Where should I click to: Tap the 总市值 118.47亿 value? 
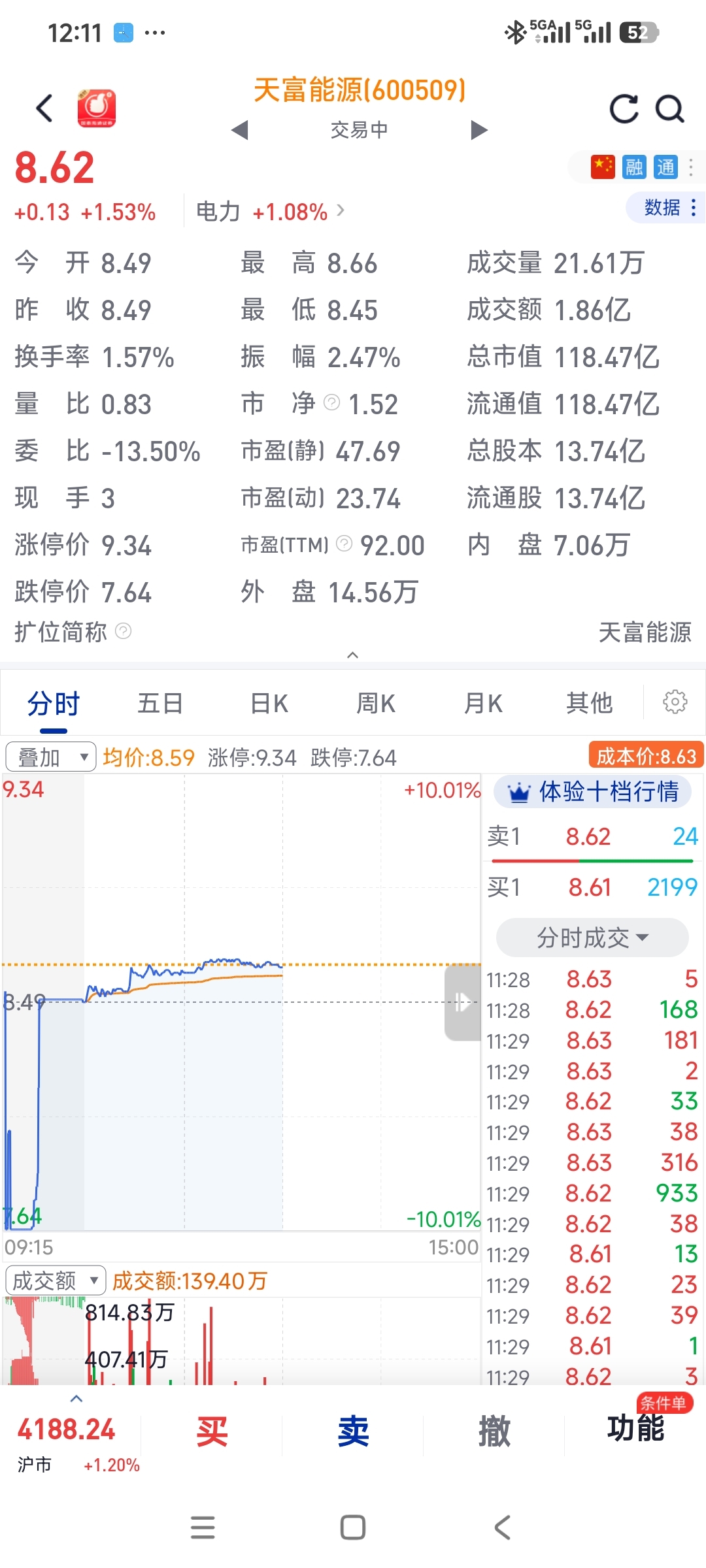[607, 357]
